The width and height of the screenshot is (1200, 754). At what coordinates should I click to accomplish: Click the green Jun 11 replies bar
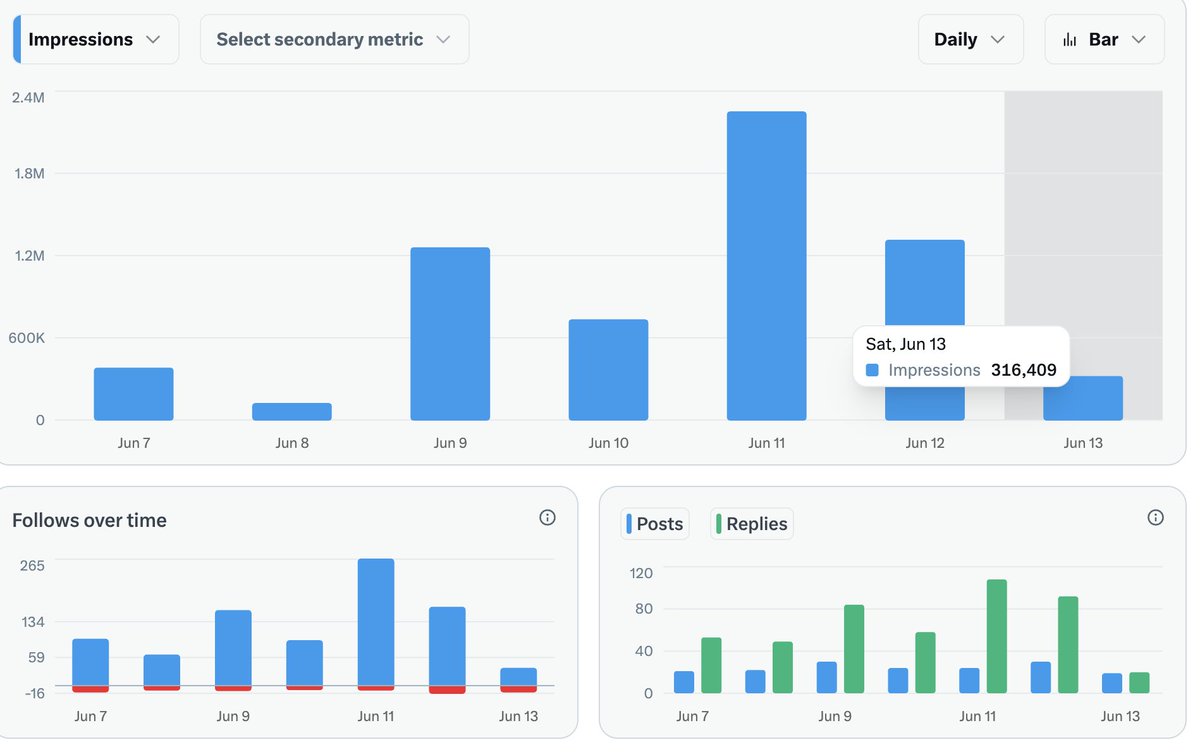pos(996,636)
